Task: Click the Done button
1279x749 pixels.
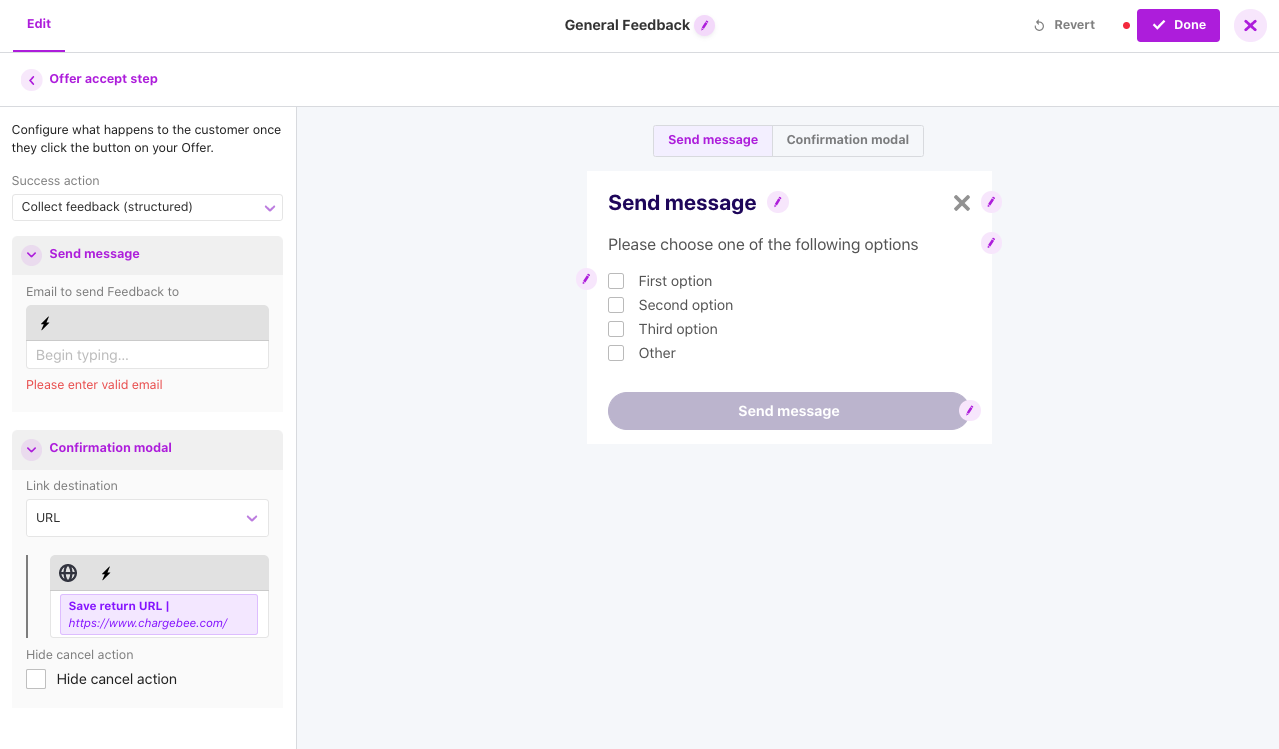Action: (1178, 25)
